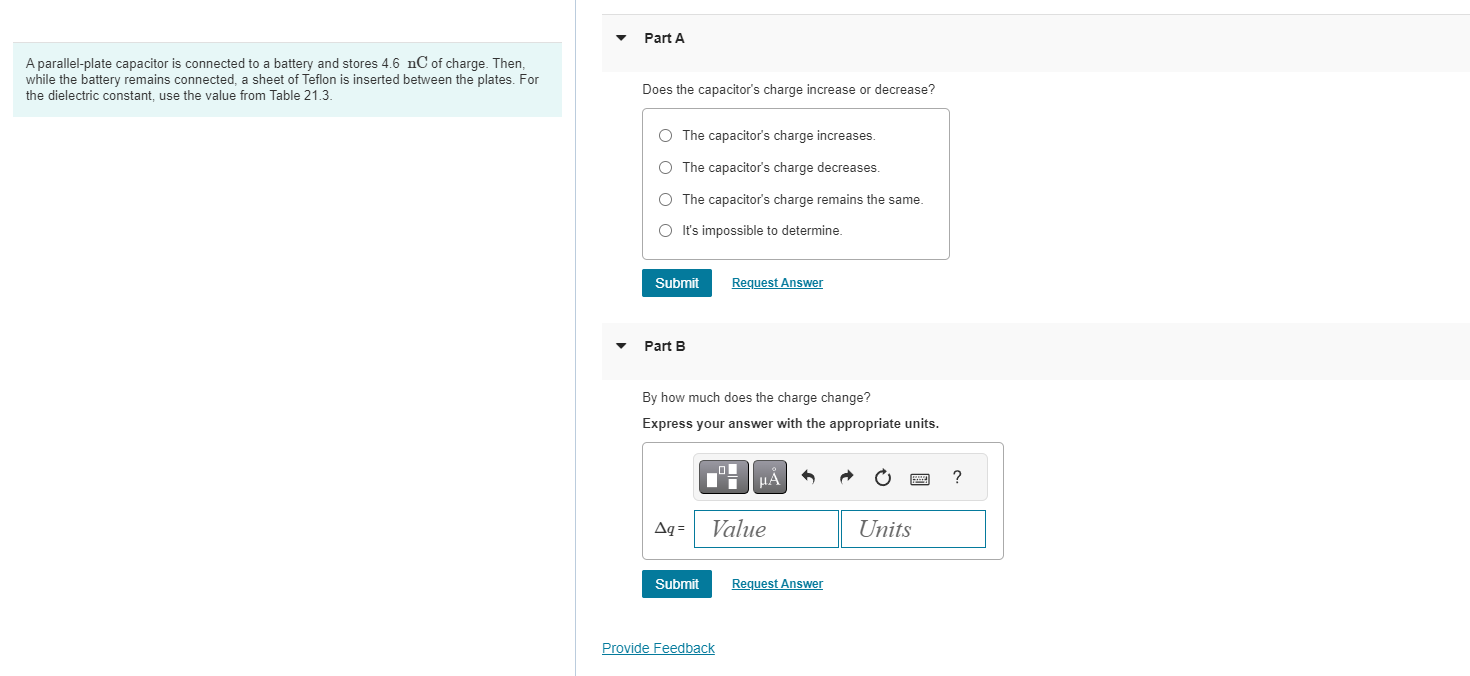Screen dimensions: 1470x676
Task: Select "The capacitor's charge increases" option
Action: [x=666, y=135]
